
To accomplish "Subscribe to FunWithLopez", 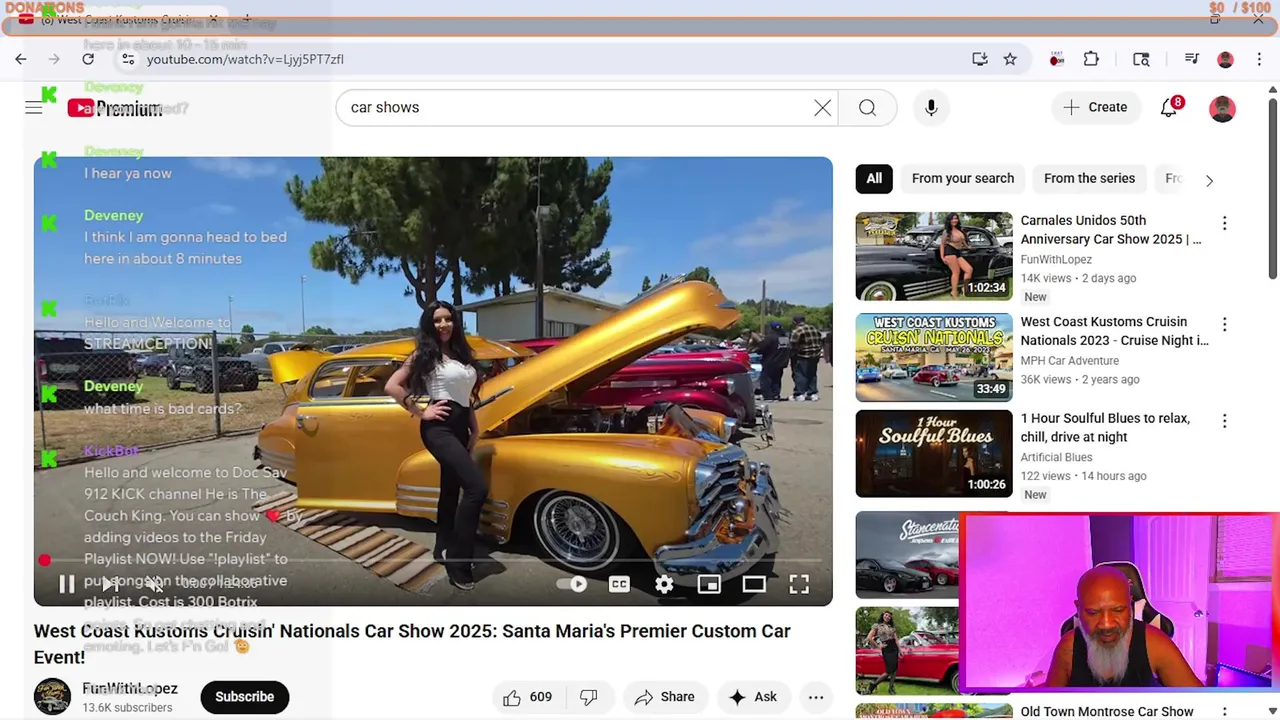I will (x=245, y=697).
